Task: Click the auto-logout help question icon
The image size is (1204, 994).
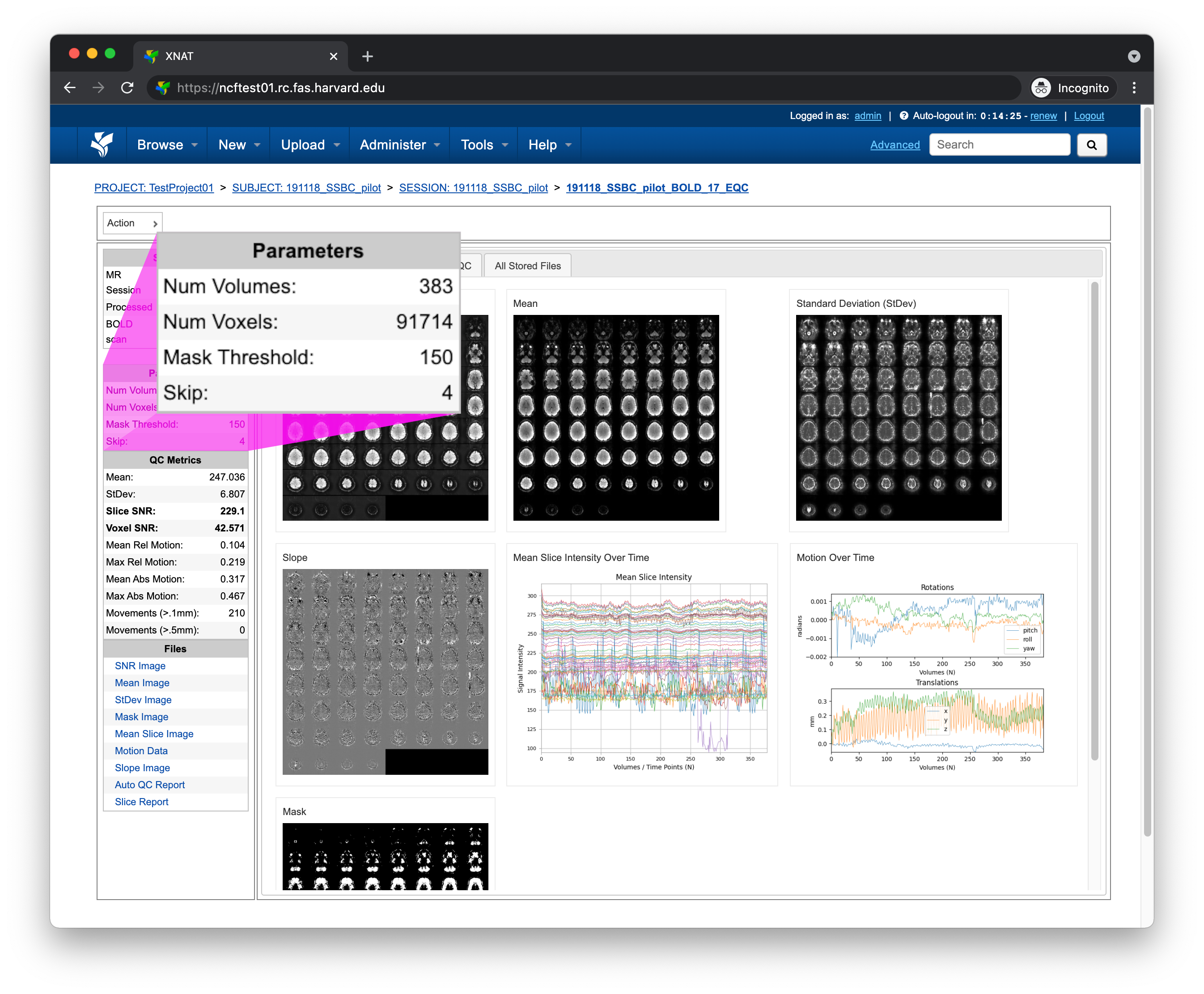Action: [x=903, y=116]
